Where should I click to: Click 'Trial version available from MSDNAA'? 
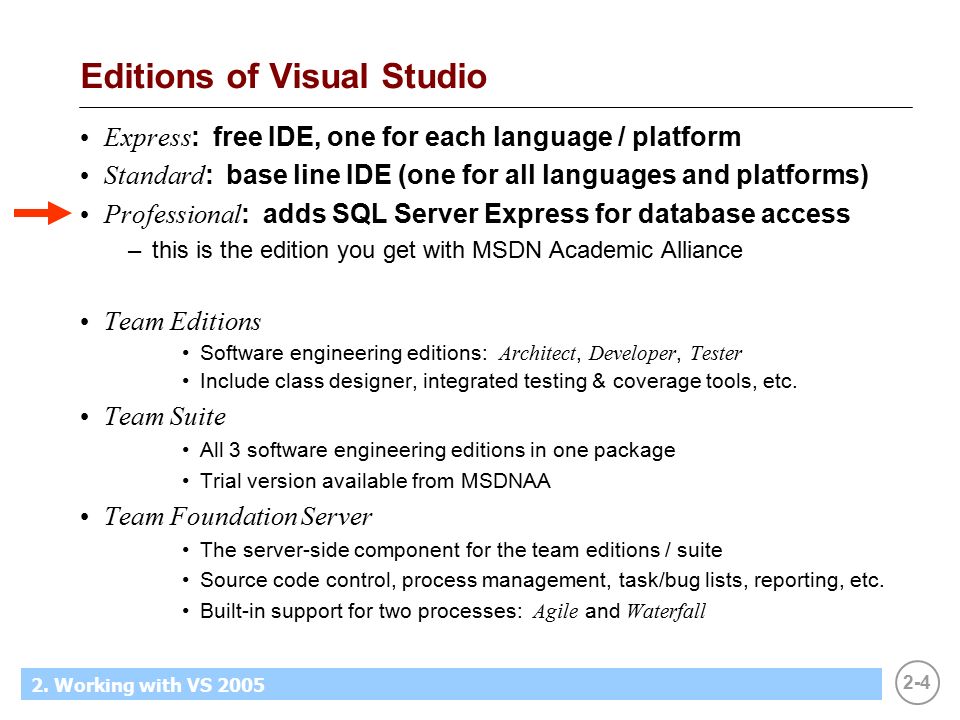click(x=375, y=481)
